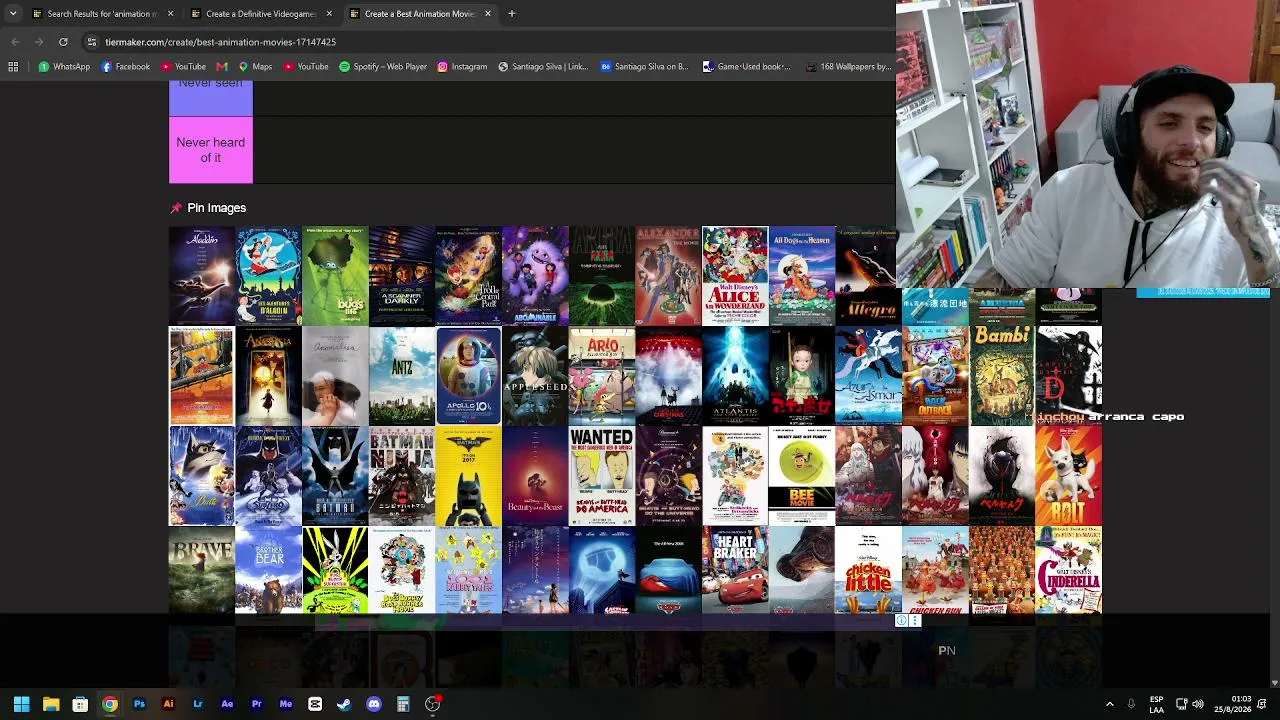The height and width of the screenshot is (720, 1280).
Task: Open the WhatsApp bookmark
Action: (64, 67)
